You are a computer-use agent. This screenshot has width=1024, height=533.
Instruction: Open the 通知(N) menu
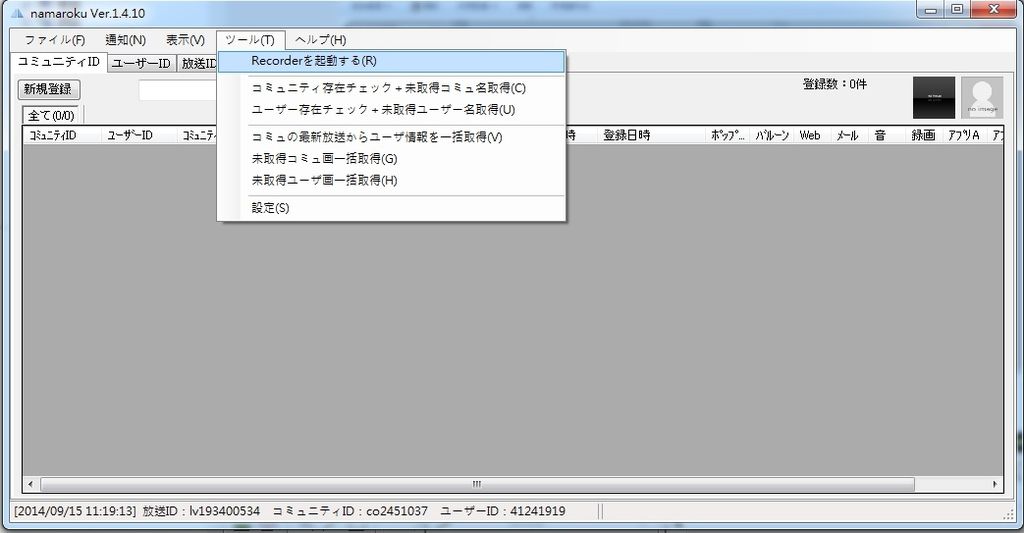click(x=125, y=40)
